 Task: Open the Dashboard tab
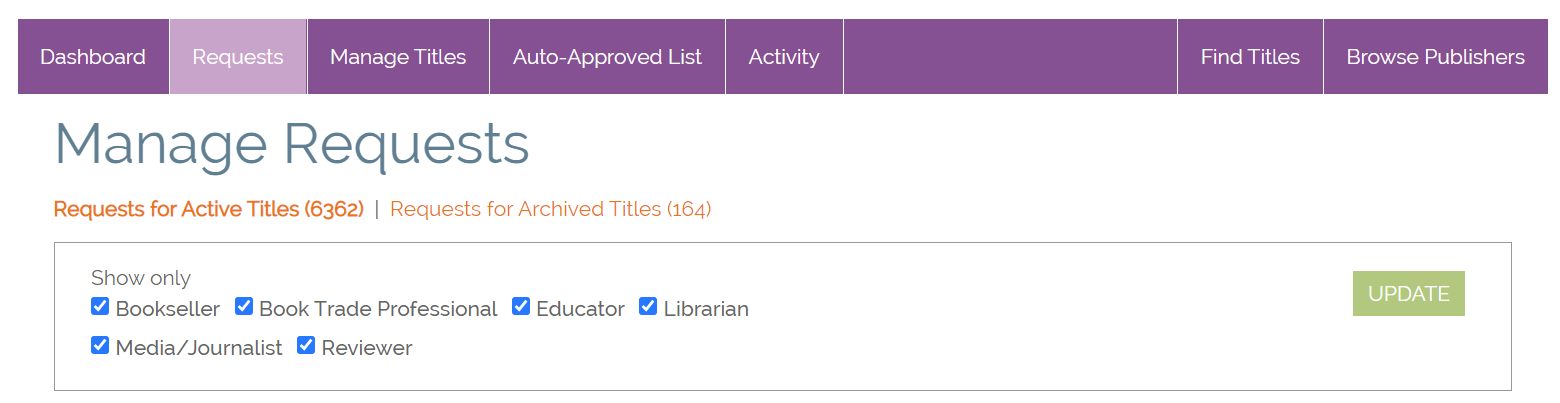93,57
